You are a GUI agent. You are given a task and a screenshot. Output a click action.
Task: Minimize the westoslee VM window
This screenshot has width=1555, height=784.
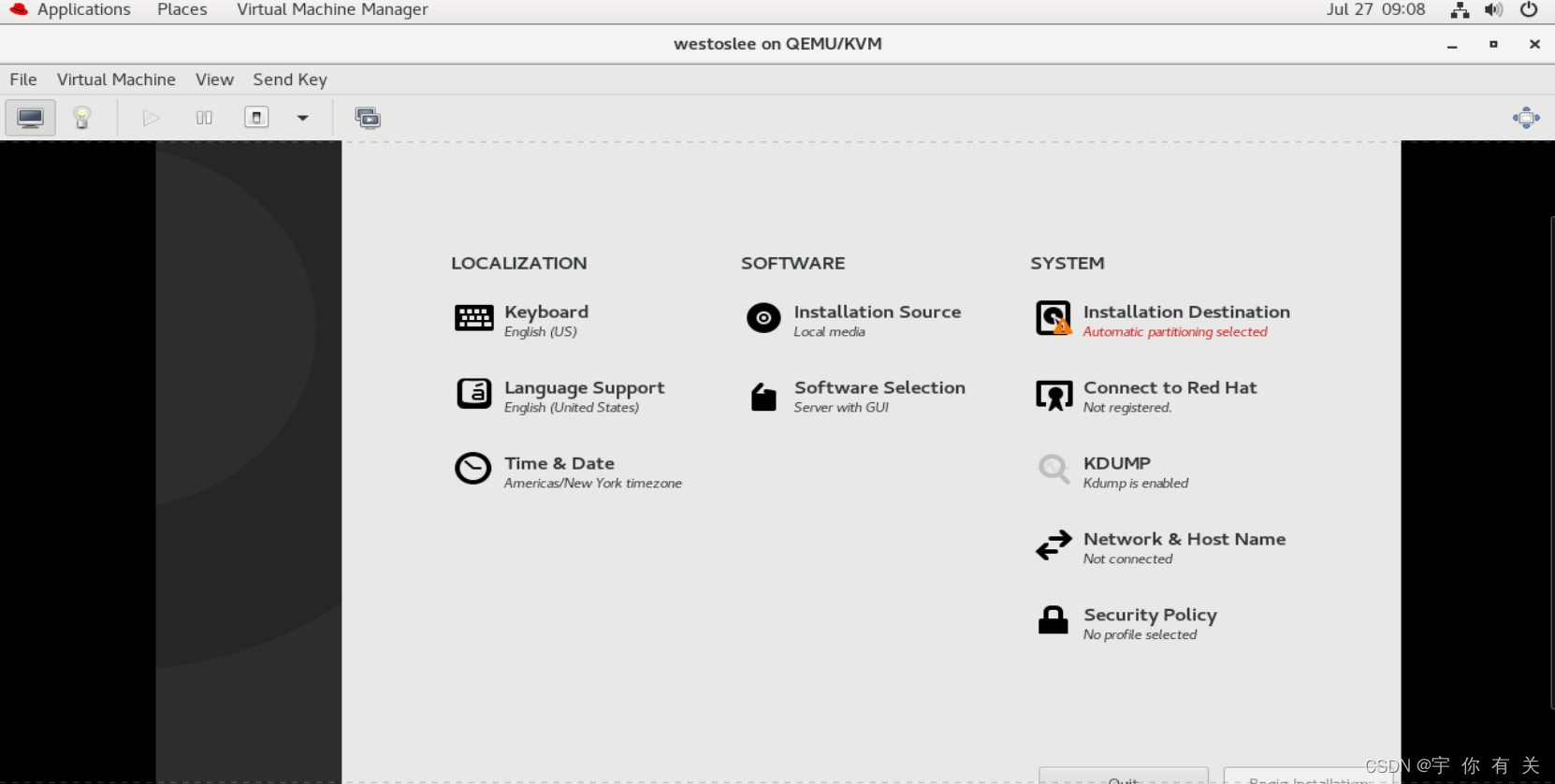click(1452, 45)
